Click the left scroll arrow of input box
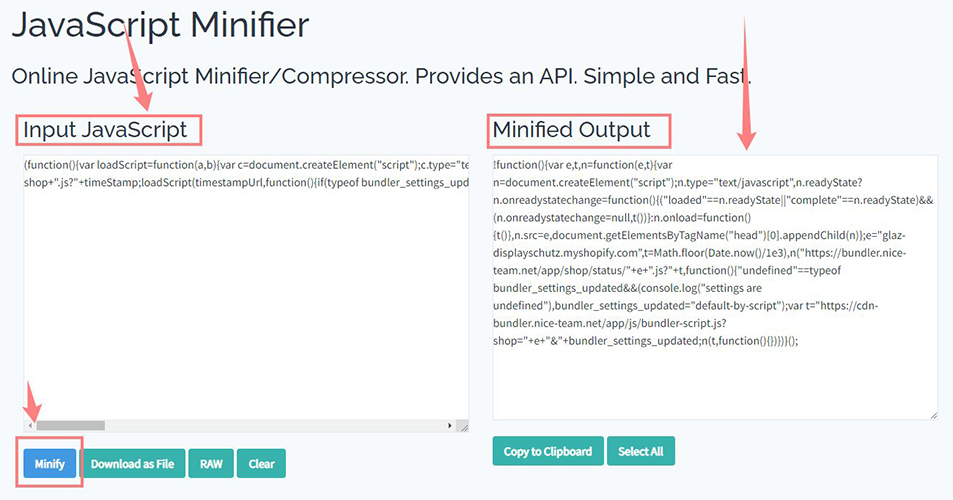Image resolution: width=953 pixels, height=500 pixels. coord(29,425)
